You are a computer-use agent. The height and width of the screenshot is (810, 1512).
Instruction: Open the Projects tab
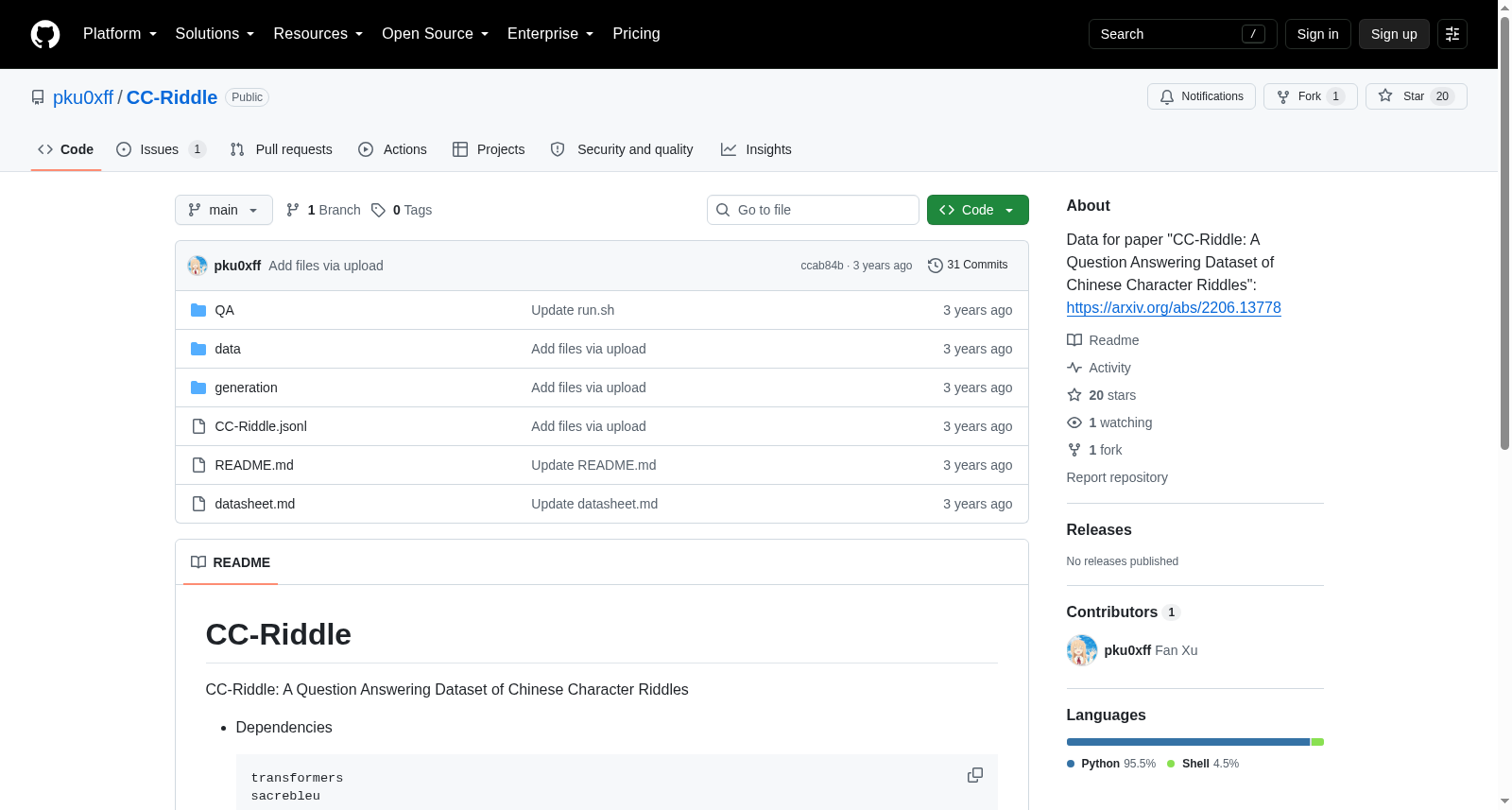(489, 149)
